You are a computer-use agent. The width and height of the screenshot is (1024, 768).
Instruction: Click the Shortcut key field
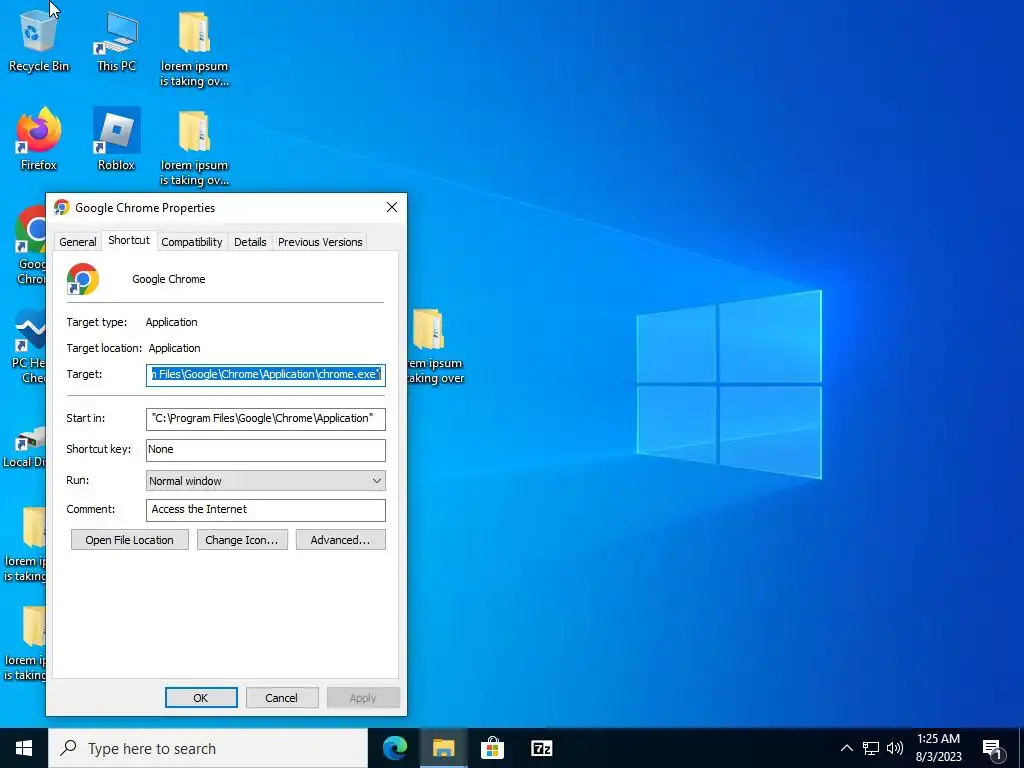pyautogui.click(x=266, y=449)
